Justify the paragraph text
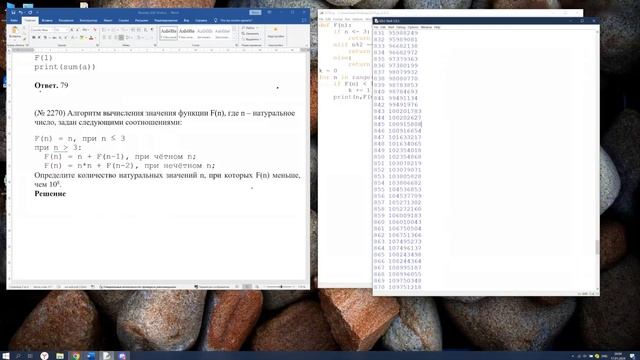Screen dimensions: 640x360 pos(121,38)
